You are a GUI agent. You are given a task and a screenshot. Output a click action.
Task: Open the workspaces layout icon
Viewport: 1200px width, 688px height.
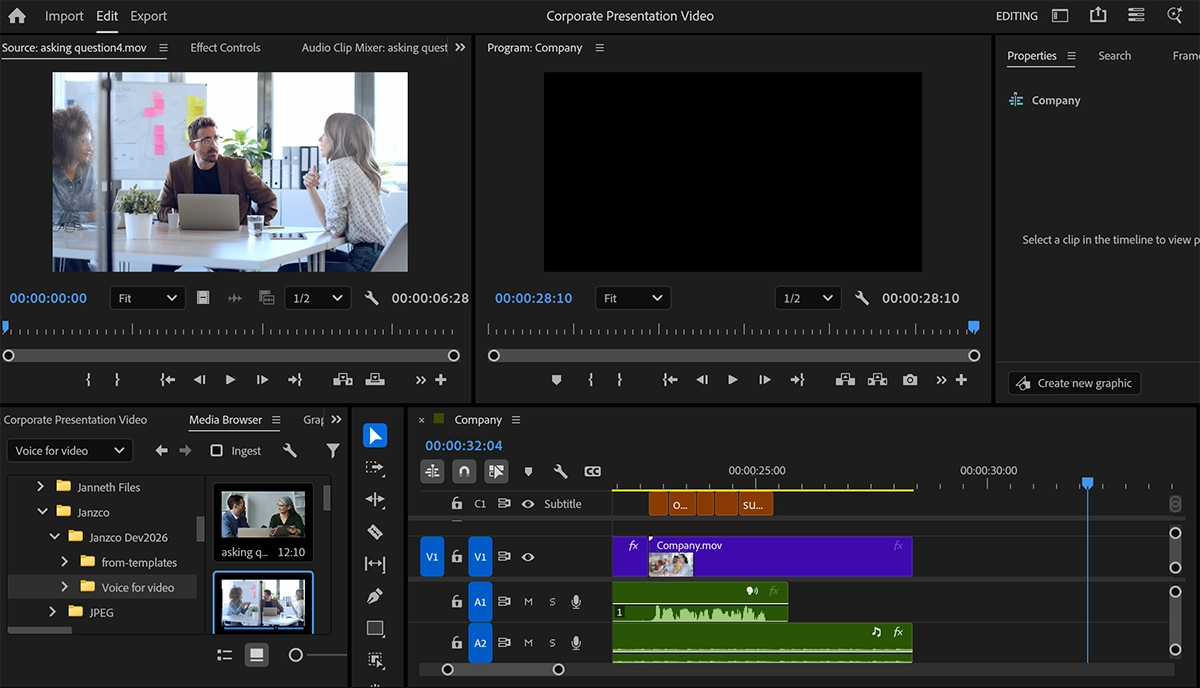pyautogui.click(x=1060, y=16)
